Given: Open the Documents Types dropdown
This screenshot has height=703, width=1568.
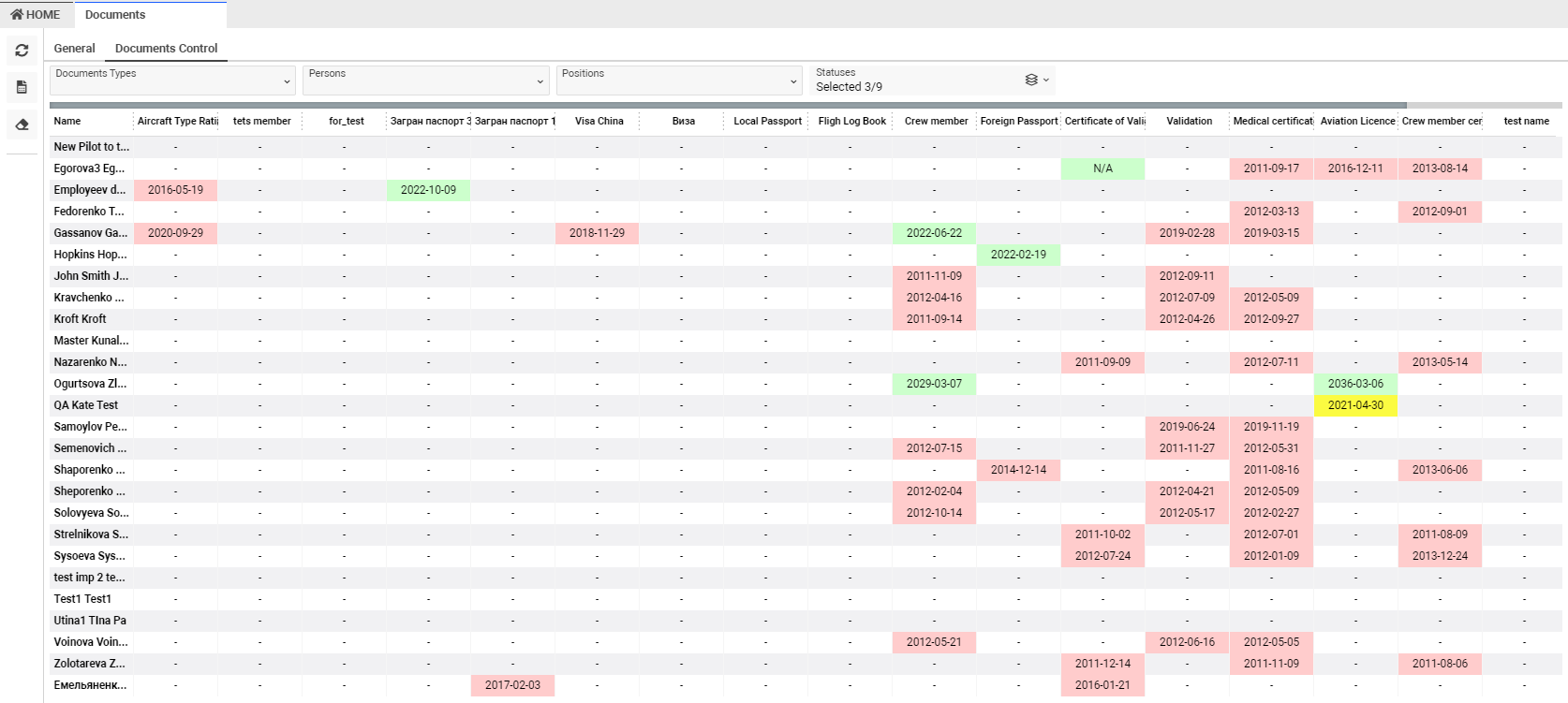Looking at the screenshot, I should click(x=172, y=81).
